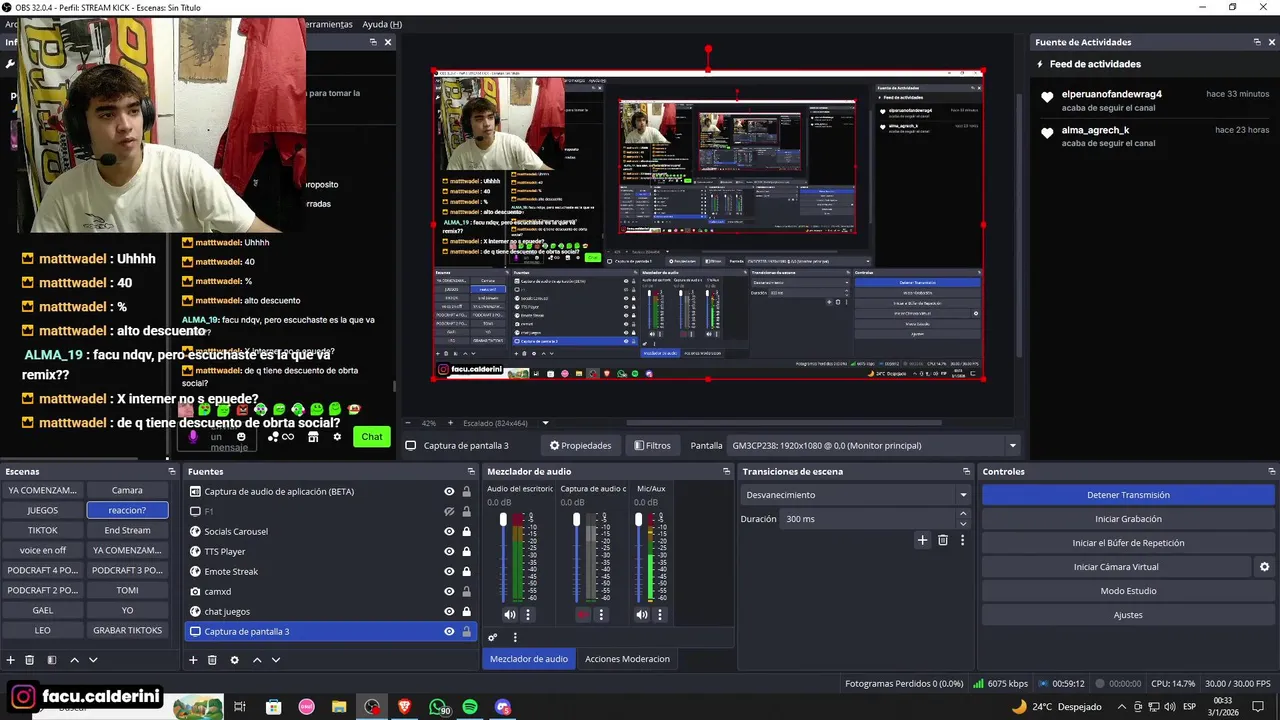This screenshot has width=1280, height=720.
Task: Hide the Captura de audio de aplicación (BETA) source
Action: (x=449, y=491)
